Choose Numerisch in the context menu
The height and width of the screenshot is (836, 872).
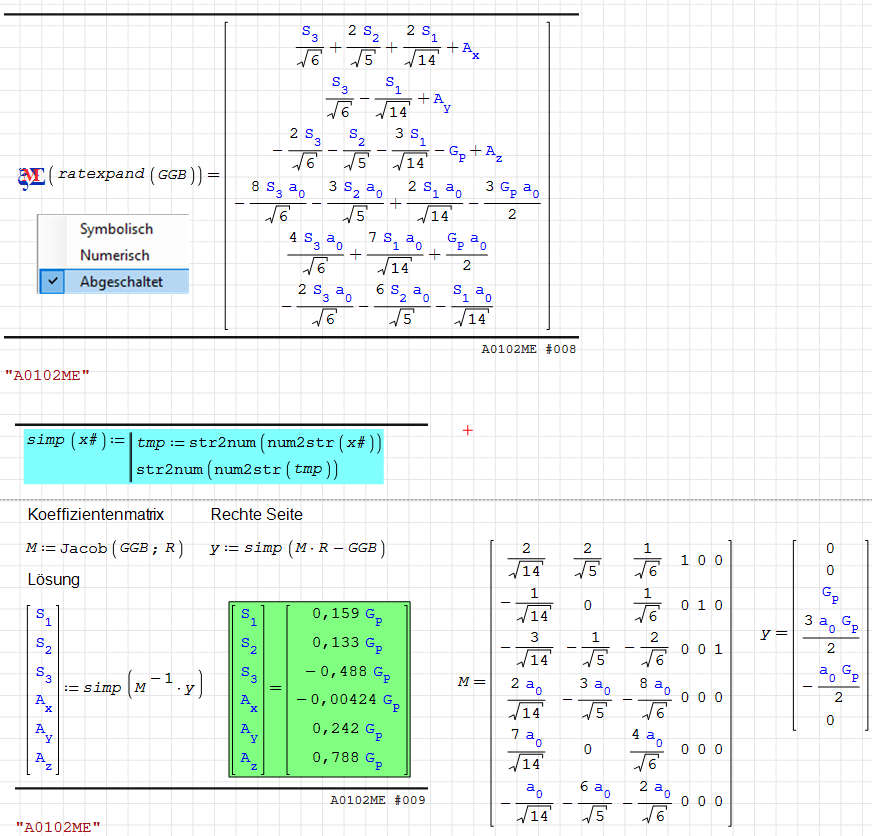tap(115, 255)
